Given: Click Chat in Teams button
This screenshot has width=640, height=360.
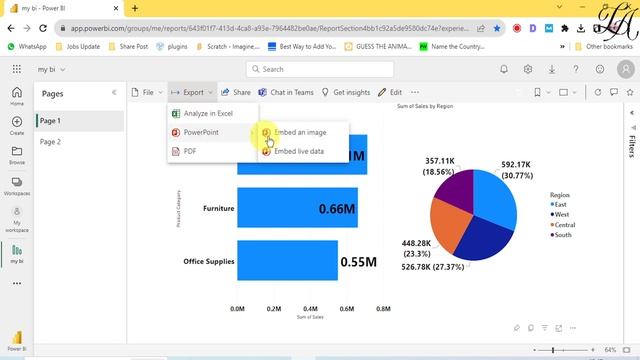Looking at the screenshot, I should (x=286, y=92).
